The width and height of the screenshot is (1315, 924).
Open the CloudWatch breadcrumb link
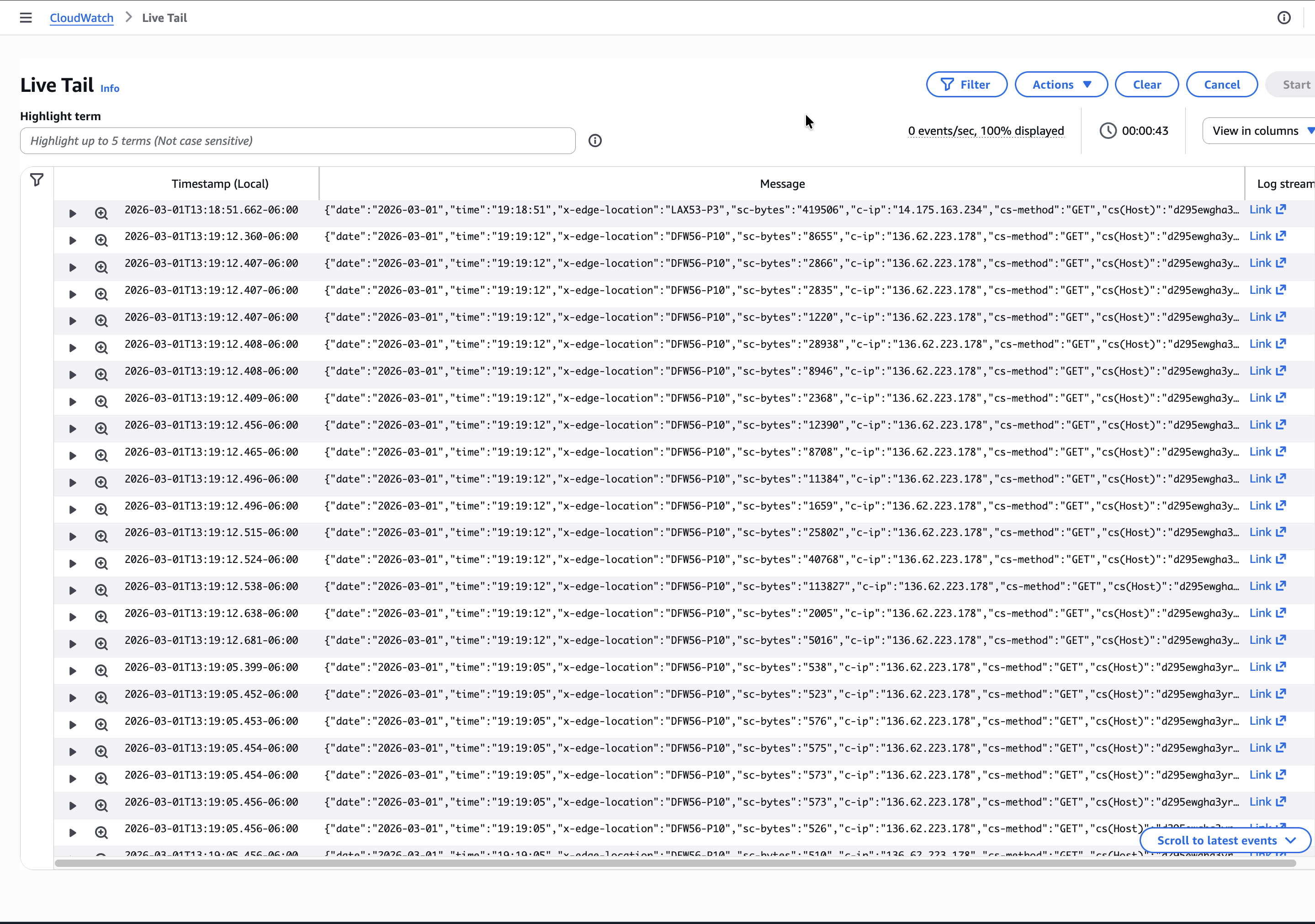[81, 18]
